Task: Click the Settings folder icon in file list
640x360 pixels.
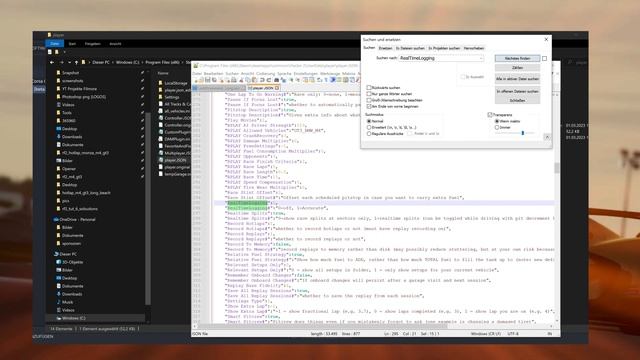Action: click(x=160, y=97)
